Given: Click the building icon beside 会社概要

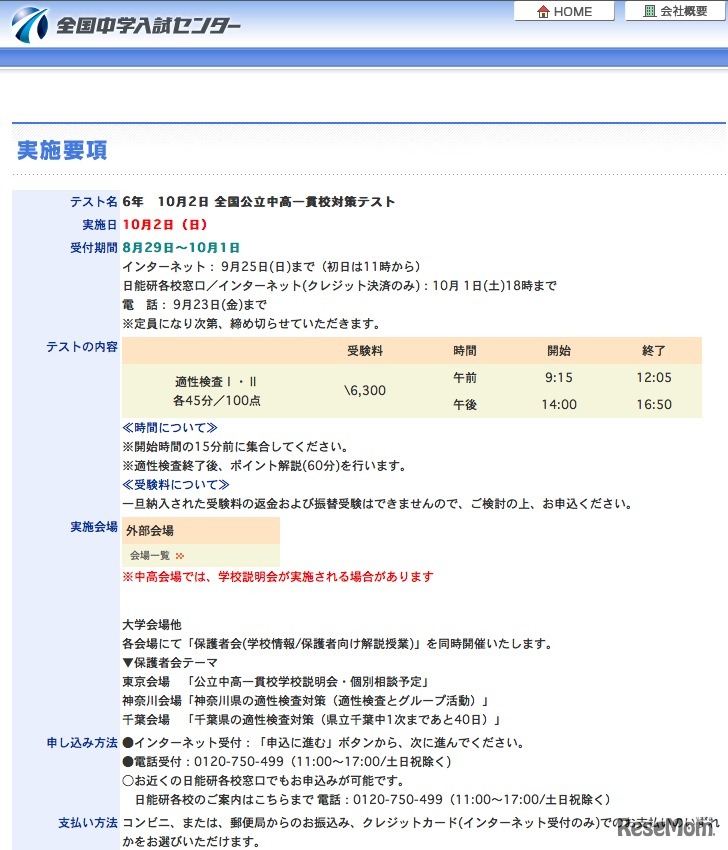Looking at the screenshot, I should (649, 11).
